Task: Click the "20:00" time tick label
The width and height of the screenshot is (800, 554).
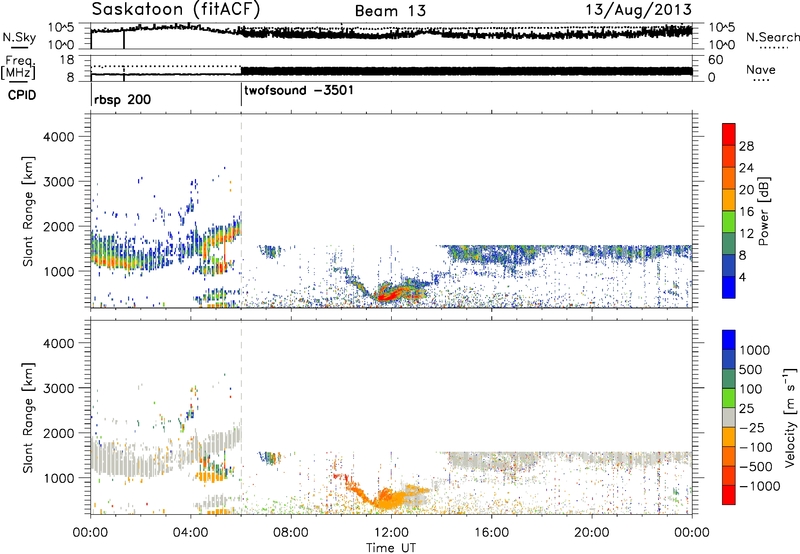Action: pos(592,533)
